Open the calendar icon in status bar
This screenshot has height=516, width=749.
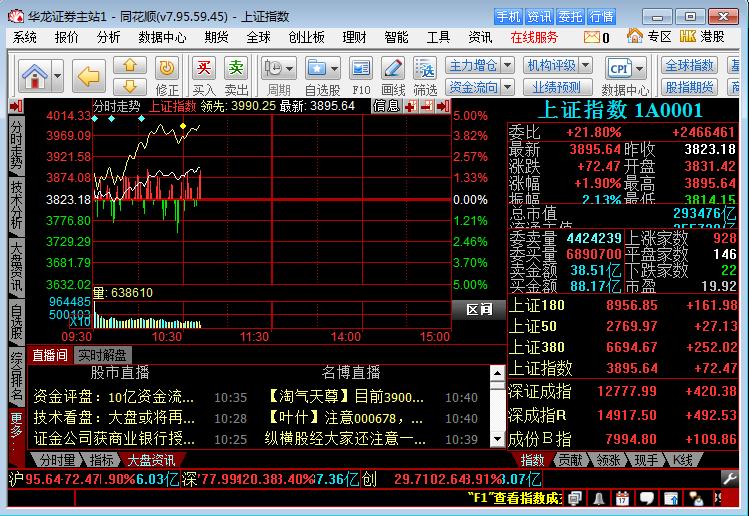click(622, 499)
